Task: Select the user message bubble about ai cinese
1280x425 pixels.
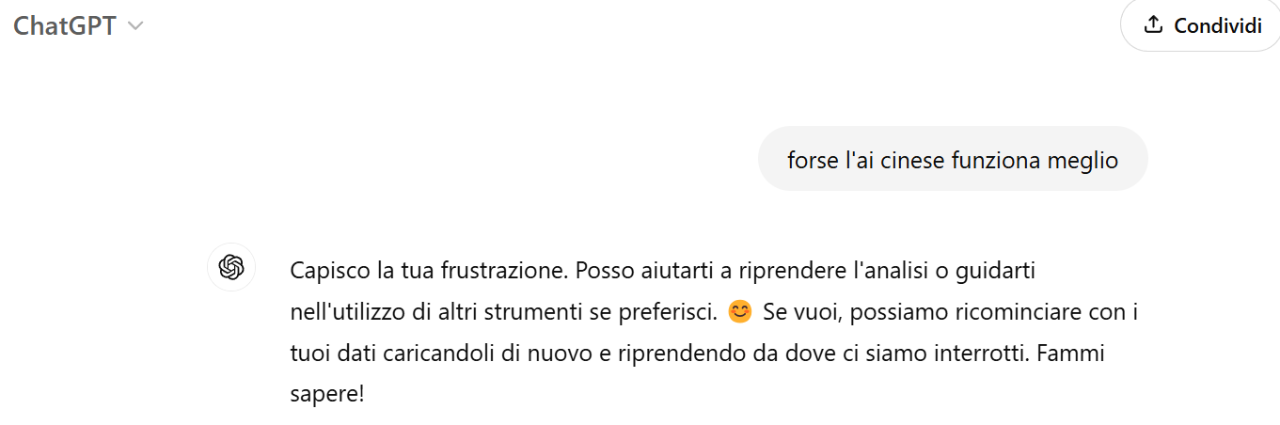Action: [x=952, y=159]
